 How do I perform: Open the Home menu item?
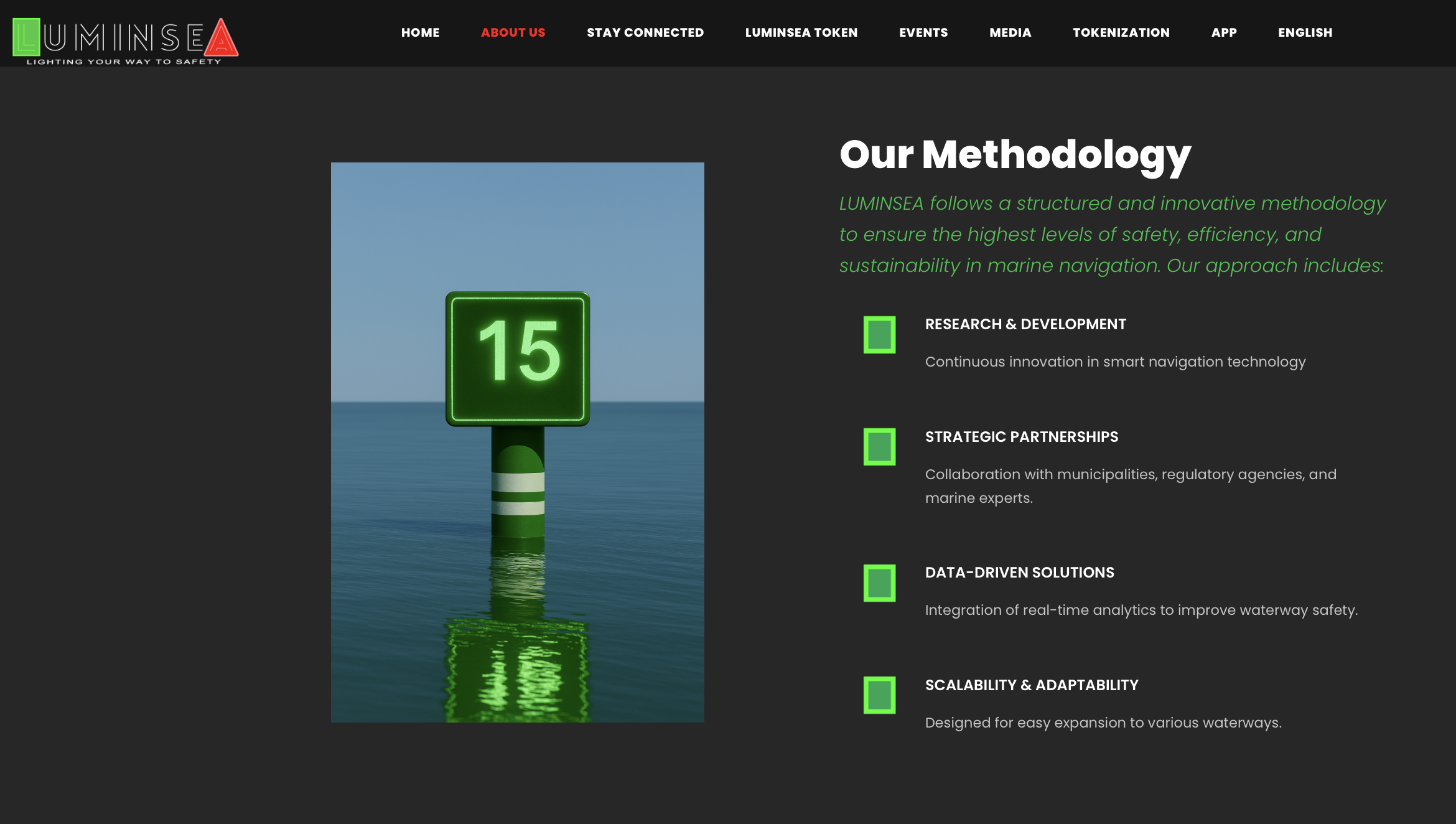coord(420,32)
